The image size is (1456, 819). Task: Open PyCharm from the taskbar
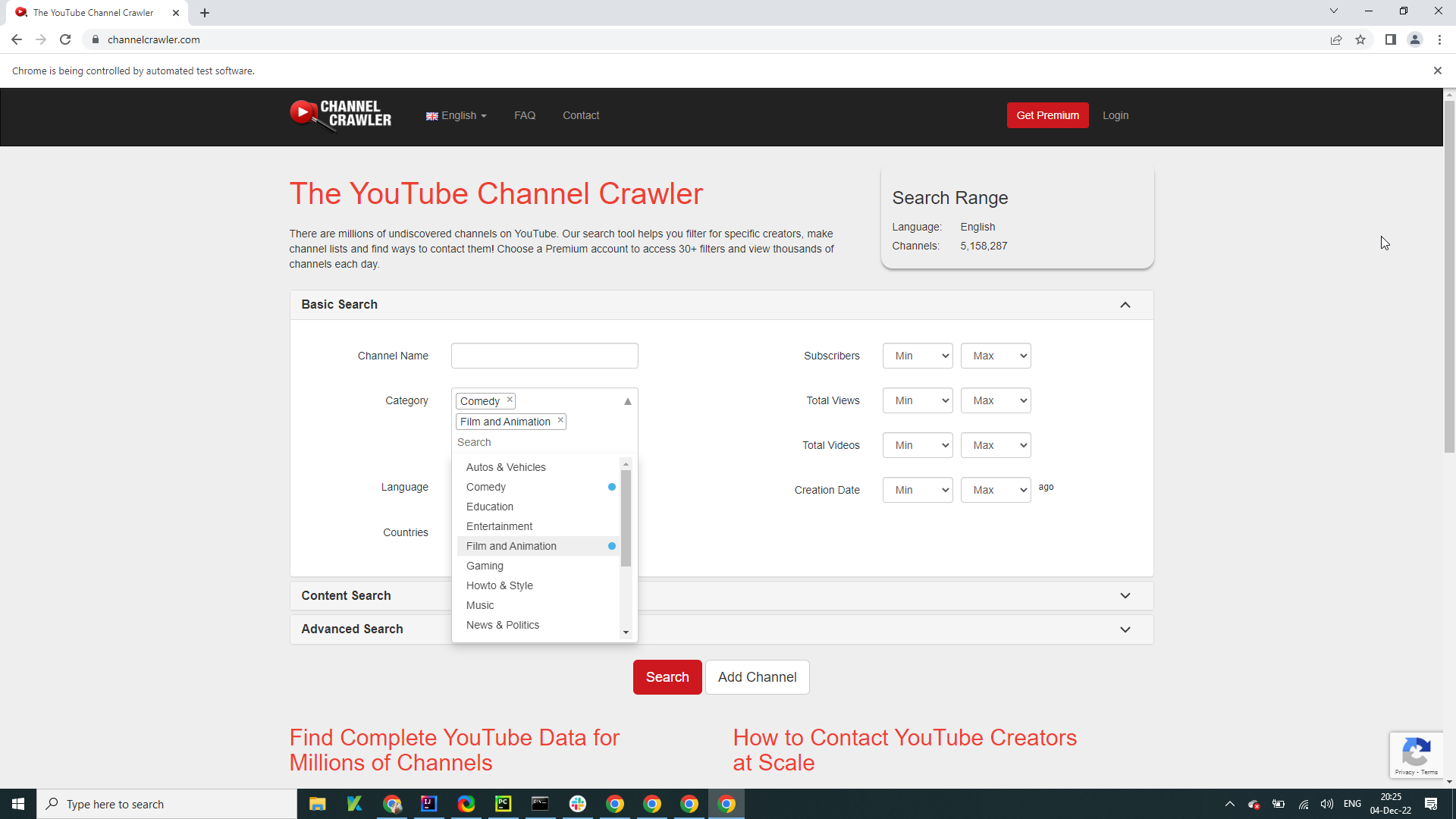[x=504, y=804]
